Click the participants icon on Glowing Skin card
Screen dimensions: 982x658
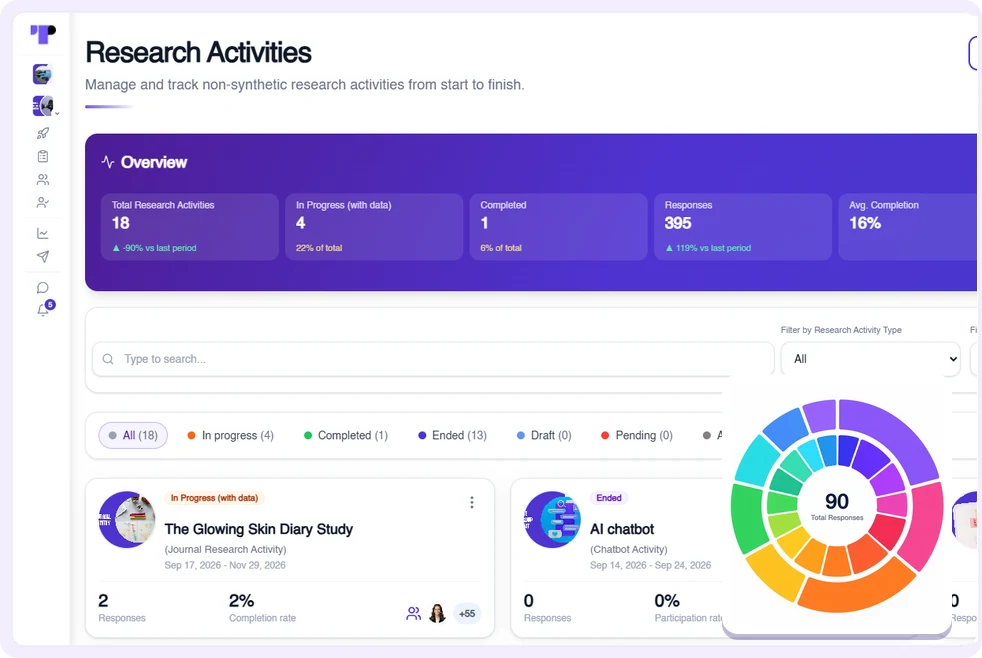[413, 614]
